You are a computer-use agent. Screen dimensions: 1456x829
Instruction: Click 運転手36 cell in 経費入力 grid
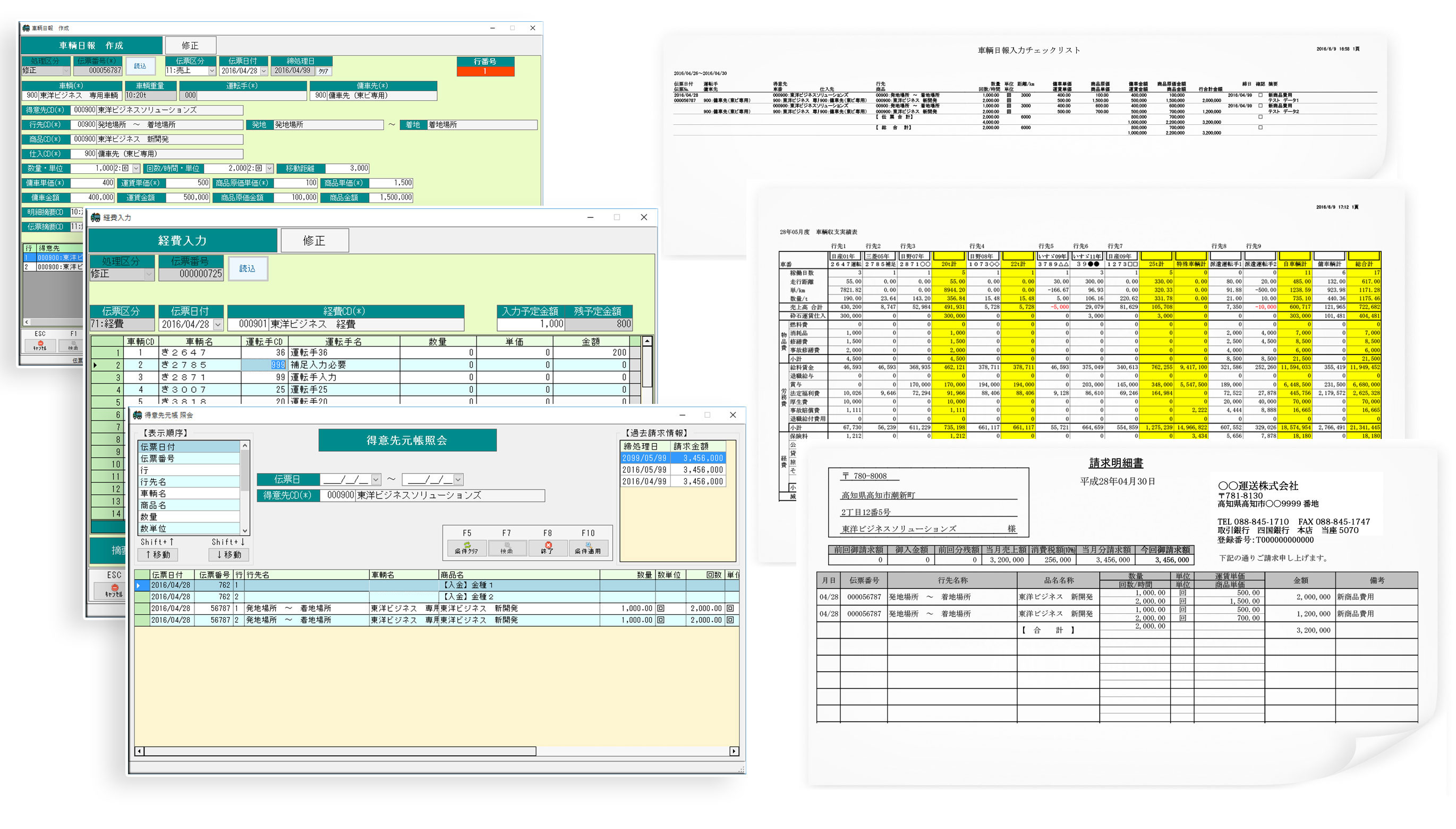coord(344,353)
